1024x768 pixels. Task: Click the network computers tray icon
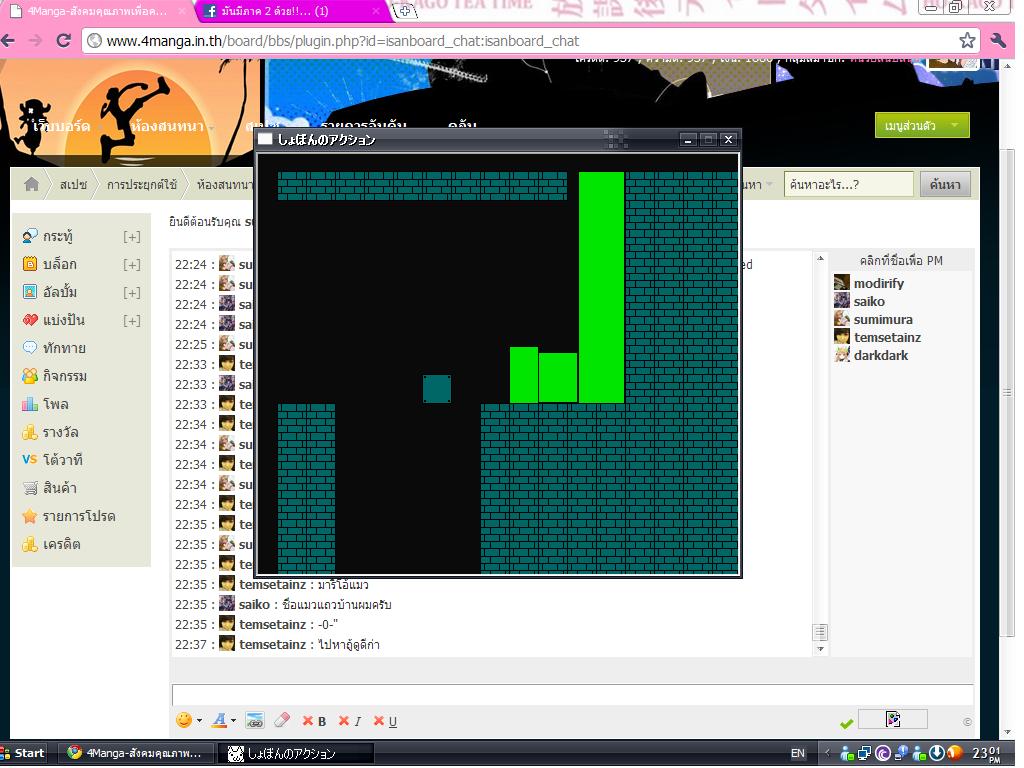(865, 754)
